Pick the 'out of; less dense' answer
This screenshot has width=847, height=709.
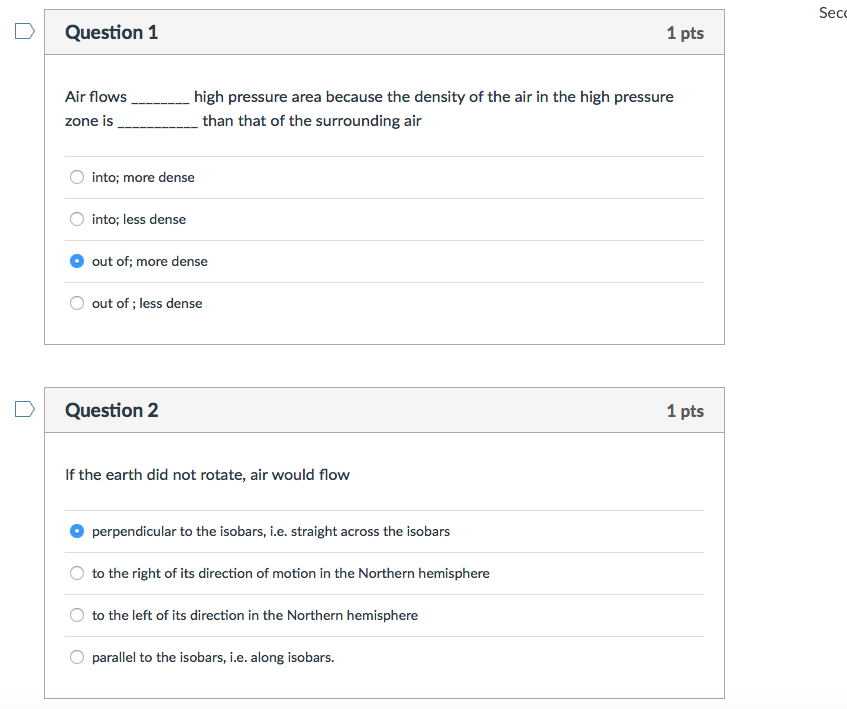tap(77, 303)
